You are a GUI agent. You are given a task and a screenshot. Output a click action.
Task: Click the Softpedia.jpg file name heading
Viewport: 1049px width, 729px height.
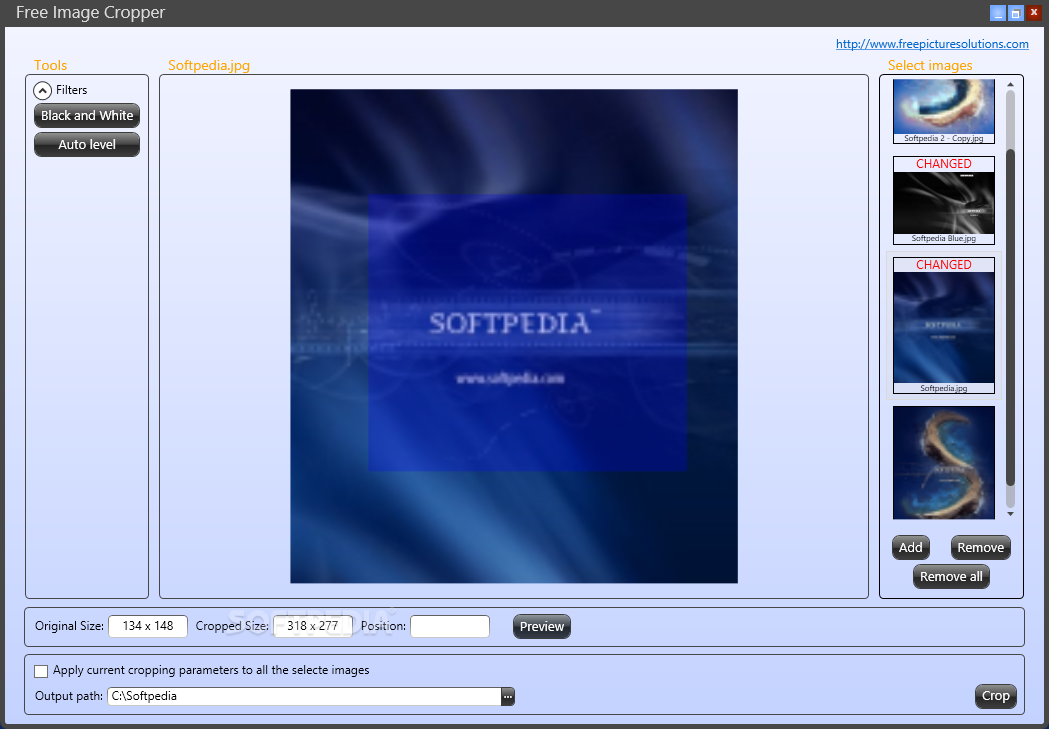click(209, 66)
